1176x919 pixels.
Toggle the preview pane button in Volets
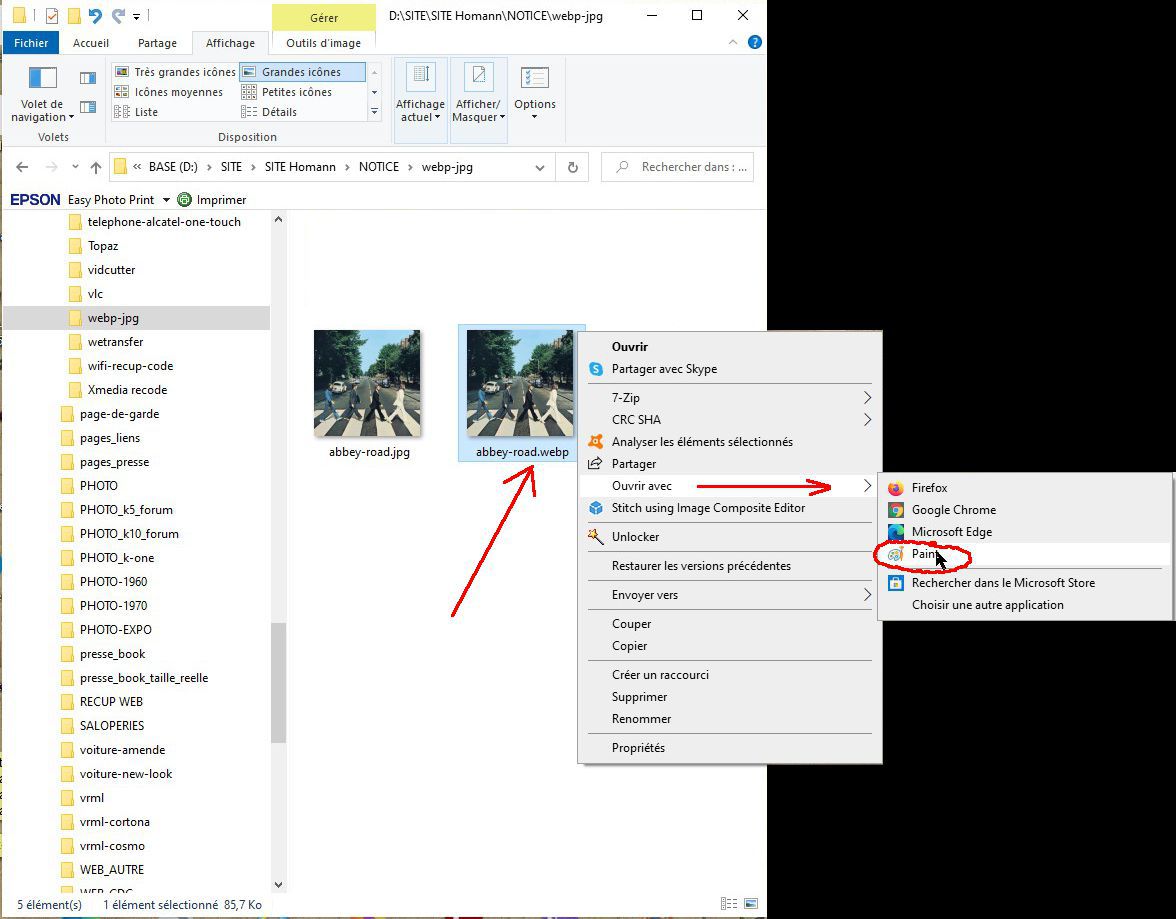pyautogui.click(x=88, y=78)
